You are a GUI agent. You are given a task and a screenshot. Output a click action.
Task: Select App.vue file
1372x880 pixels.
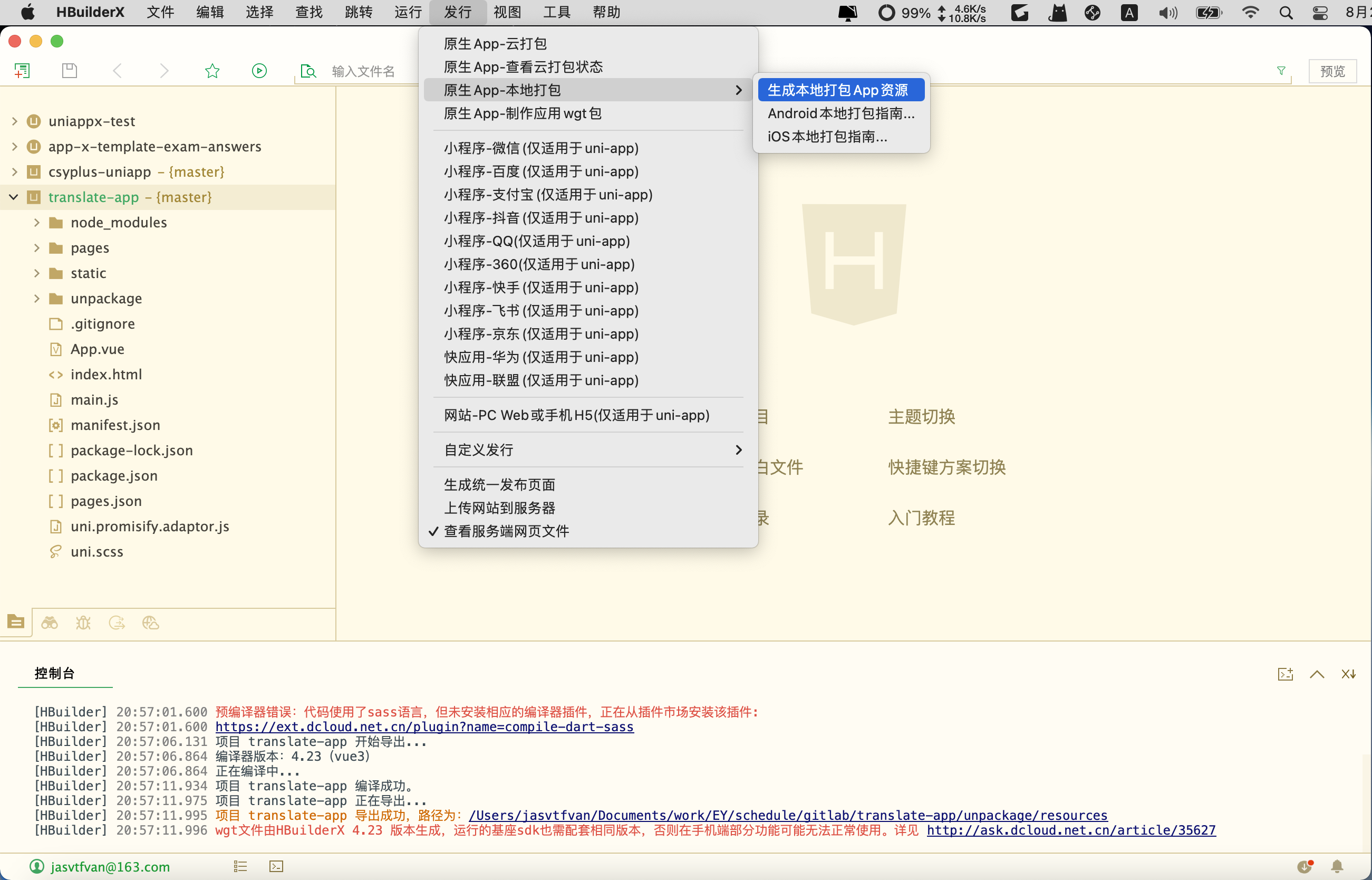(x=97, y=349)
